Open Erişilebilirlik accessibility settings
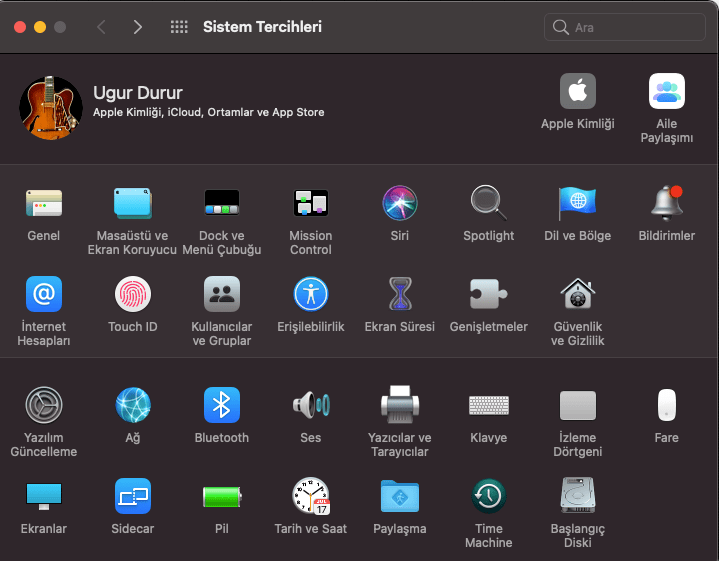Screen dimensions: 719x561 pos(310,294)
